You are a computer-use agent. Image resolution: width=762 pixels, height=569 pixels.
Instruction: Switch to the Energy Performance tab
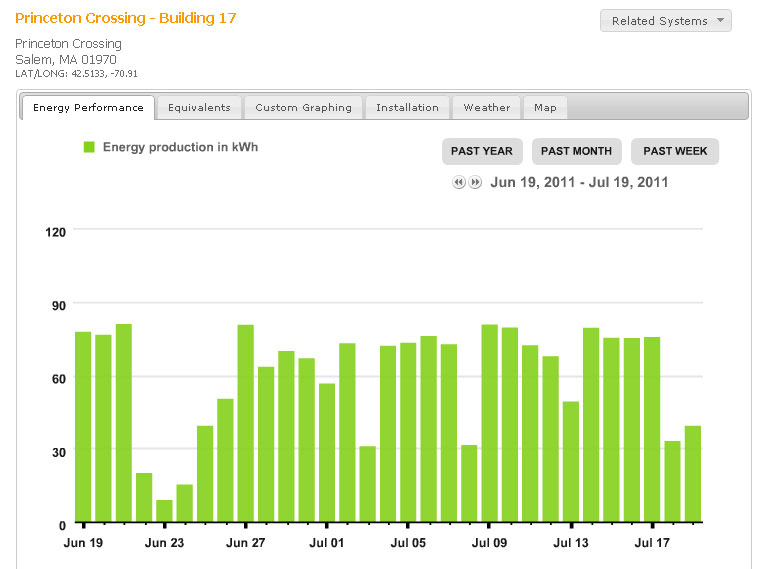(x=88, y=108)
